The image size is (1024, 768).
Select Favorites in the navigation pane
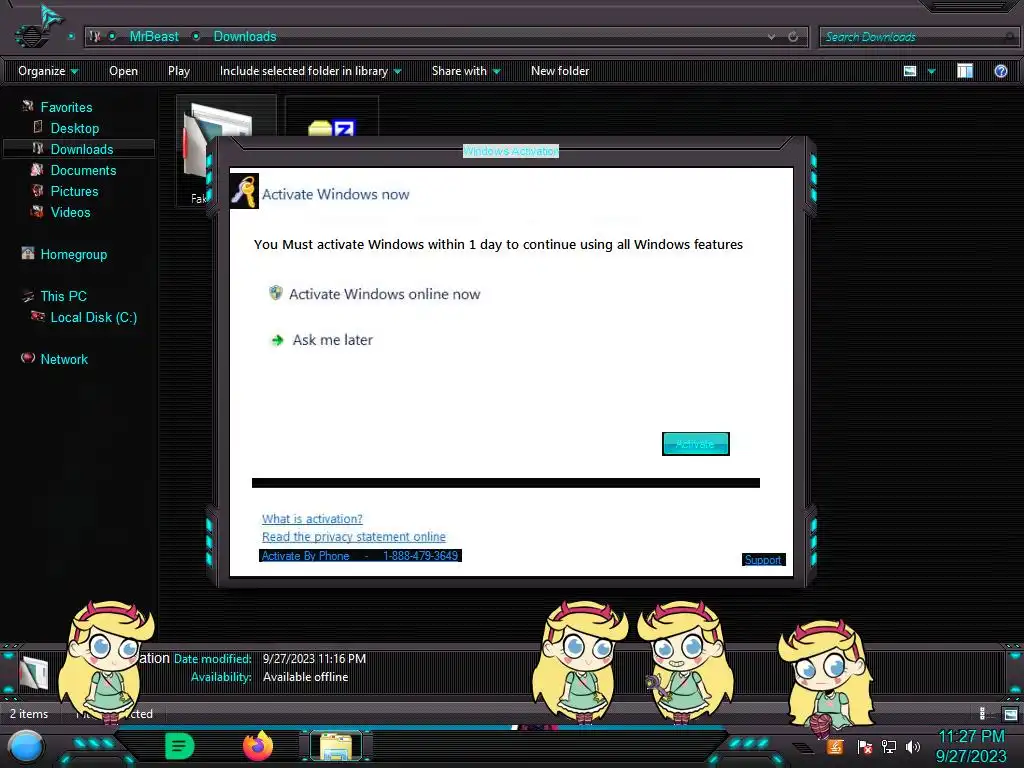click(x=66, y=107)
